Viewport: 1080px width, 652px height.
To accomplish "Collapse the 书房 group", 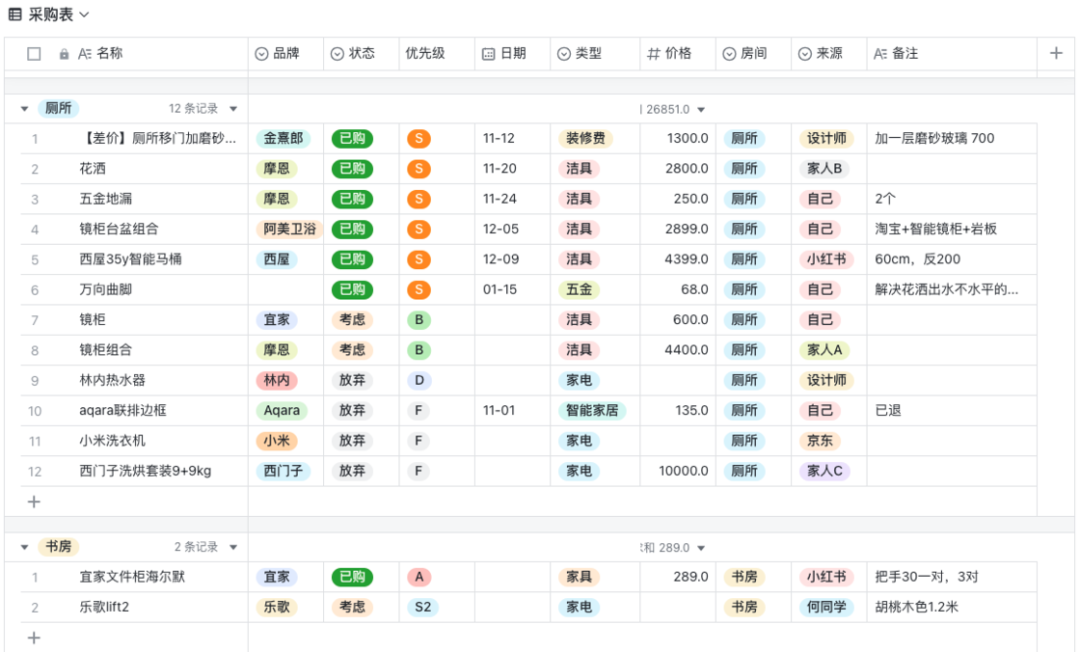I will [x=24, y=547].
